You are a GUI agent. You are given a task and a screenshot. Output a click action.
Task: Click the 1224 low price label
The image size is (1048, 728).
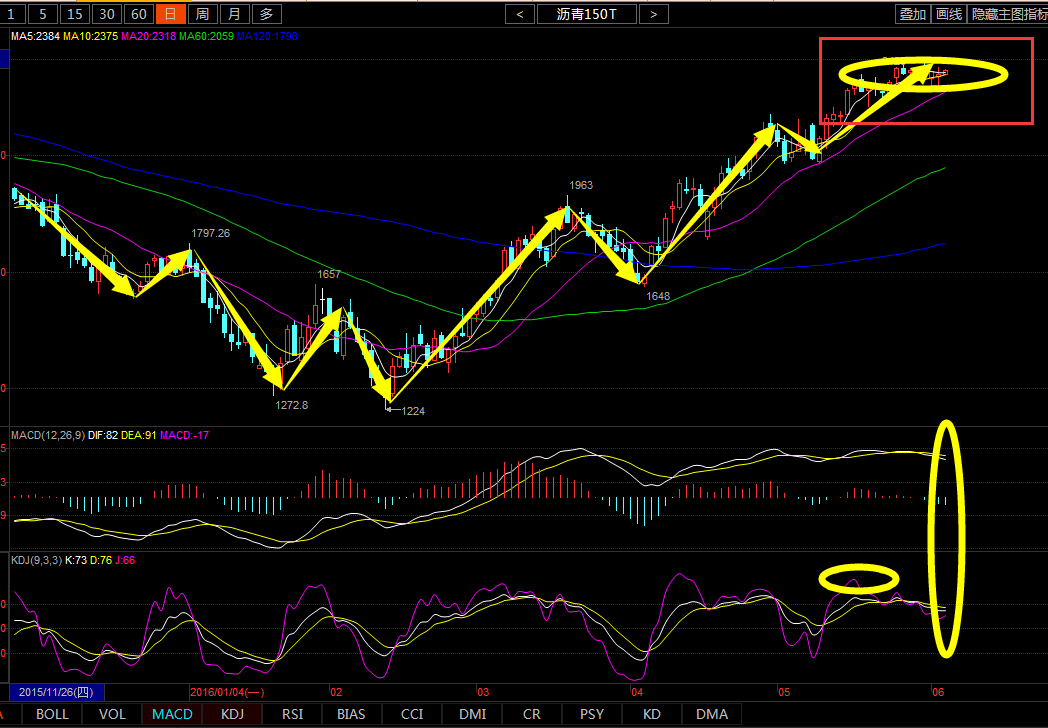click(414, 410)
